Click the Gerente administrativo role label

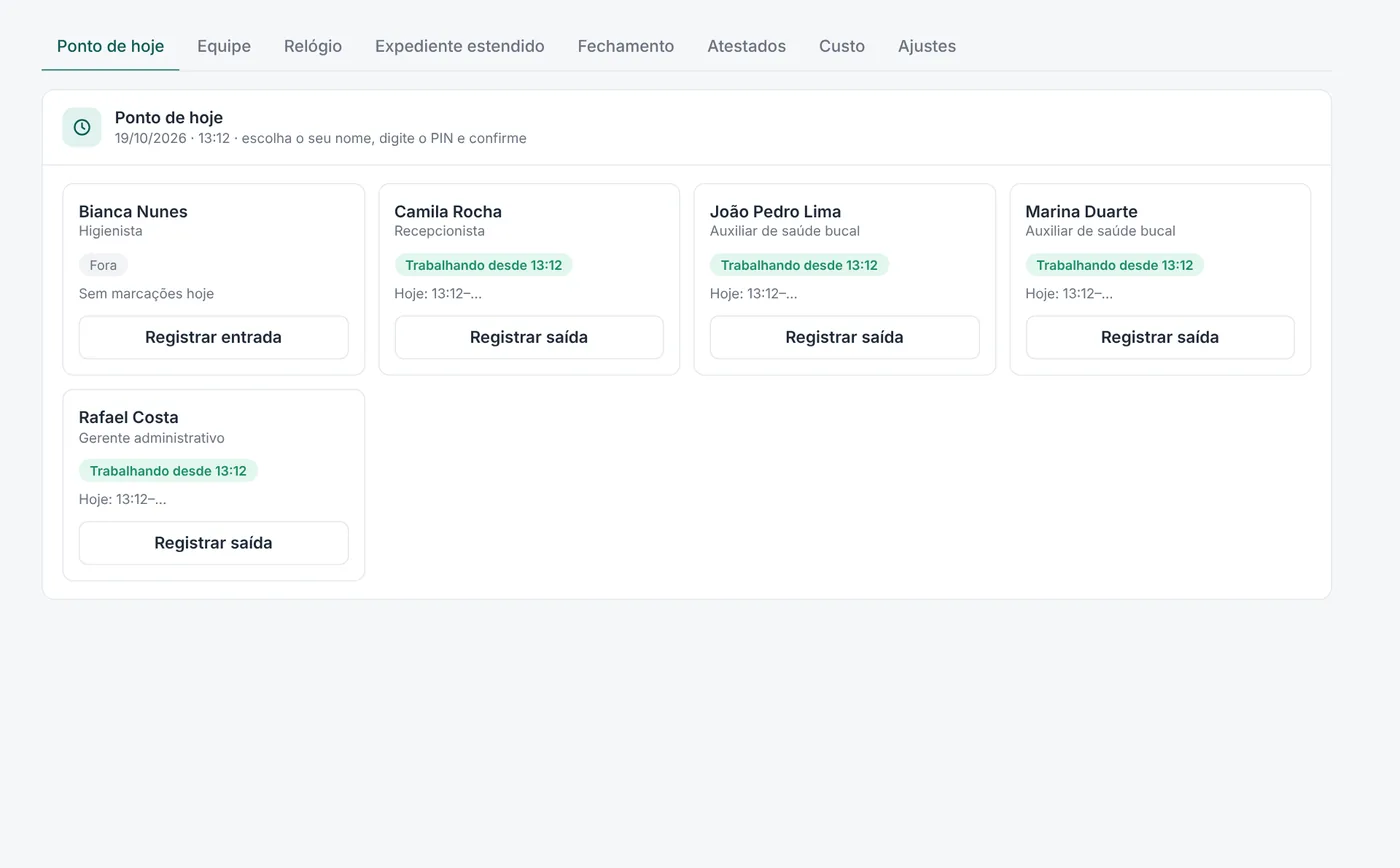pyautogui.click(x=151, y=438)
